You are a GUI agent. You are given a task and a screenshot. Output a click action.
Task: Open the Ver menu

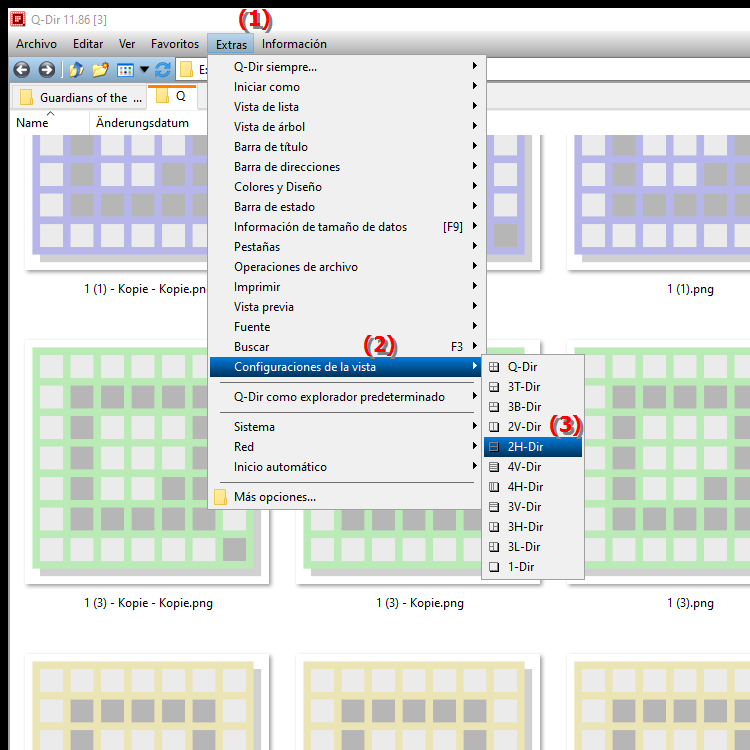click(x=127, y=44)
